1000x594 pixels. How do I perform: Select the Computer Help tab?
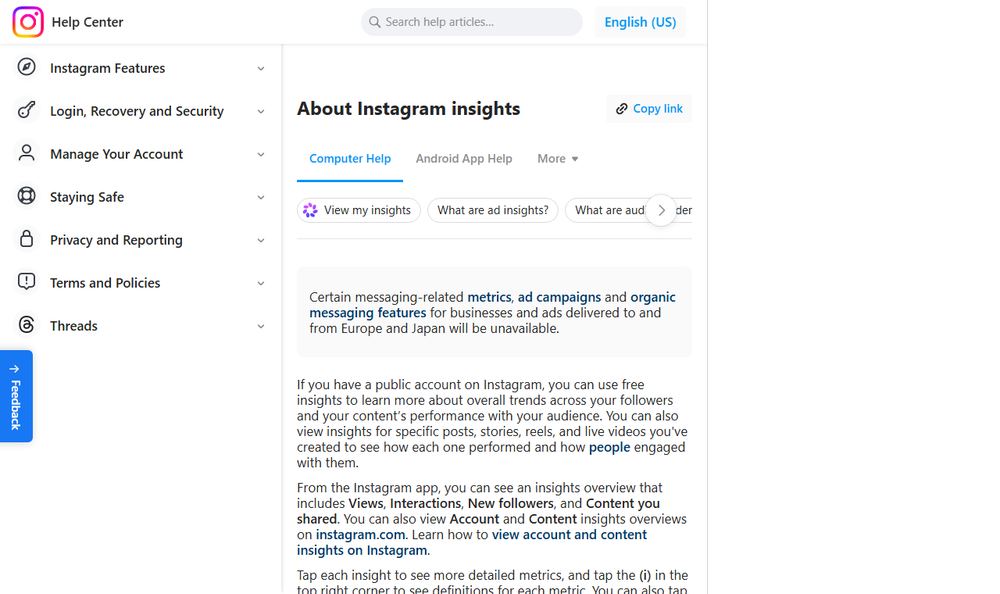[349, 159]
